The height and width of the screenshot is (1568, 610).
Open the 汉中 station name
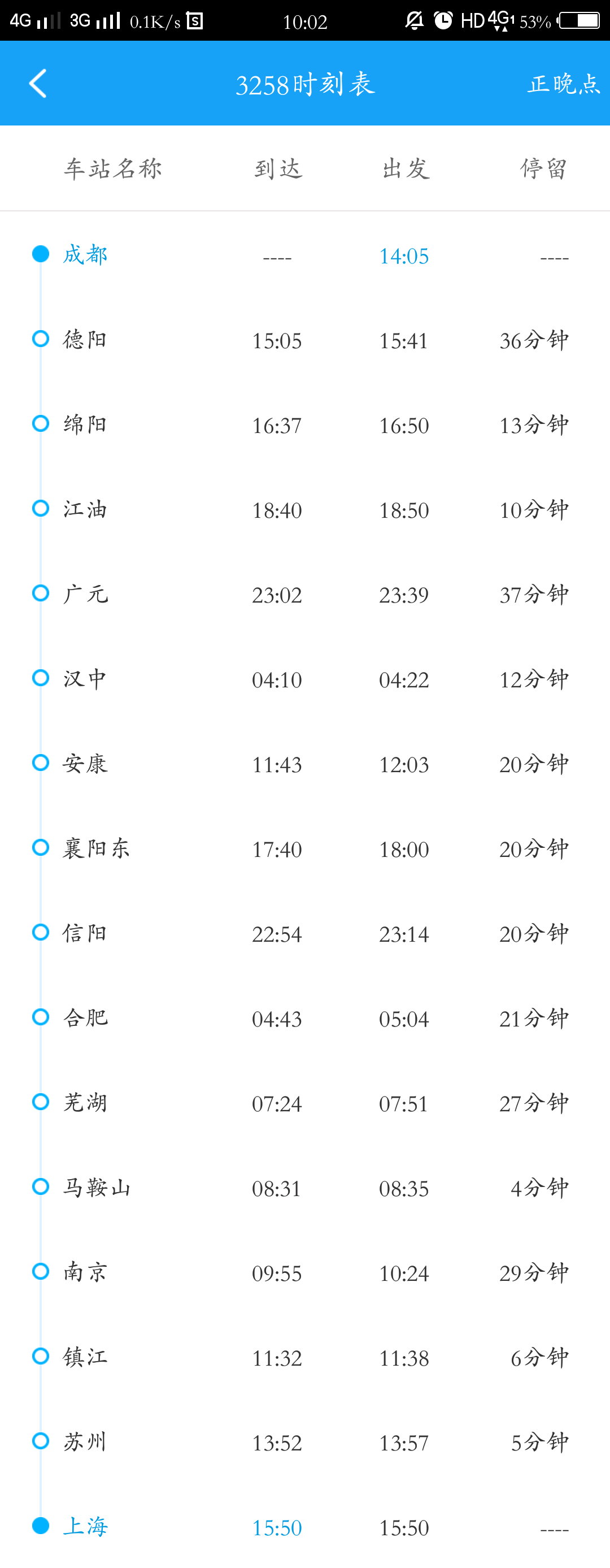(85, 678)
